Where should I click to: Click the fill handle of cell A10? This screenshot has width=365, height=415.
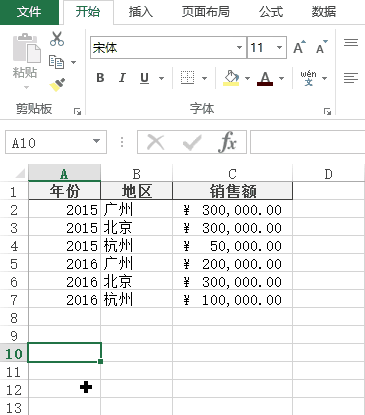101,361
